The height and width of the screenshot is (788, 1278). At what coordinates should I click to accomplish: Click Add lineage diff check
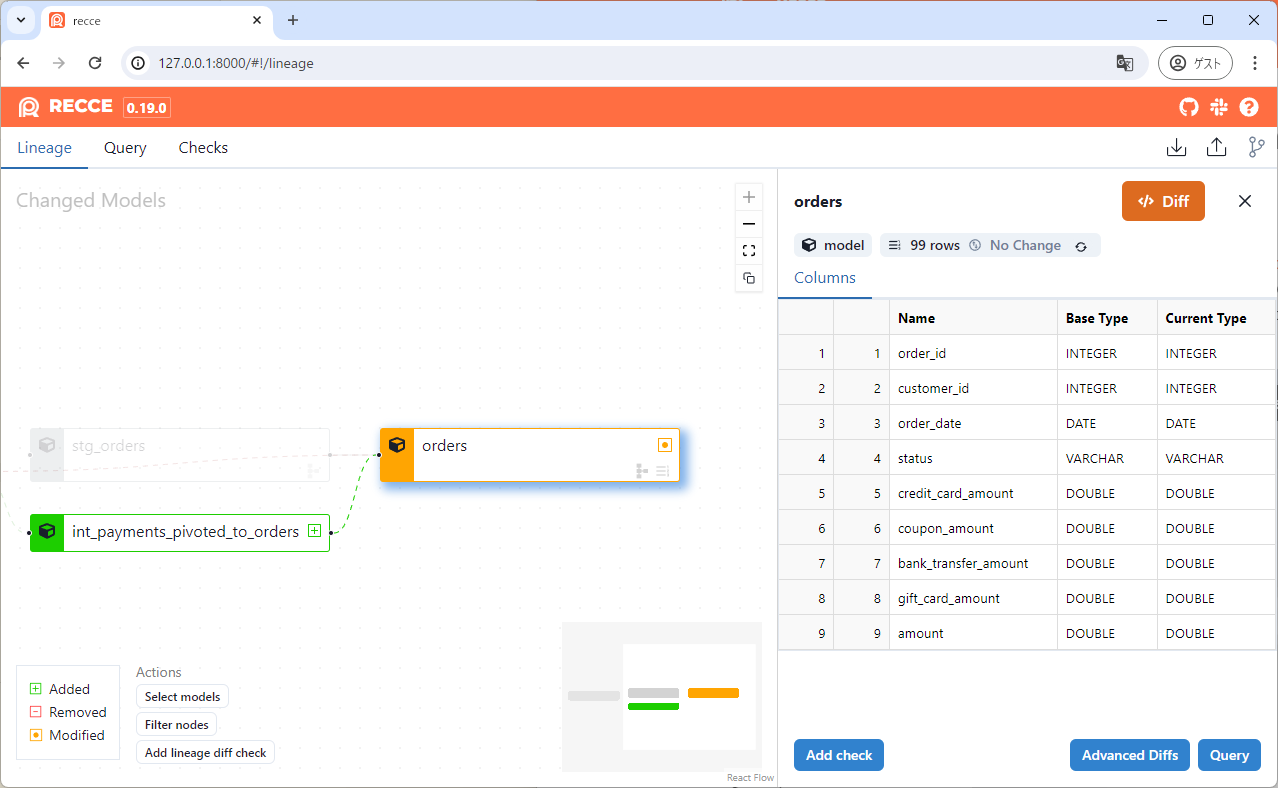(x=205, y=752)
